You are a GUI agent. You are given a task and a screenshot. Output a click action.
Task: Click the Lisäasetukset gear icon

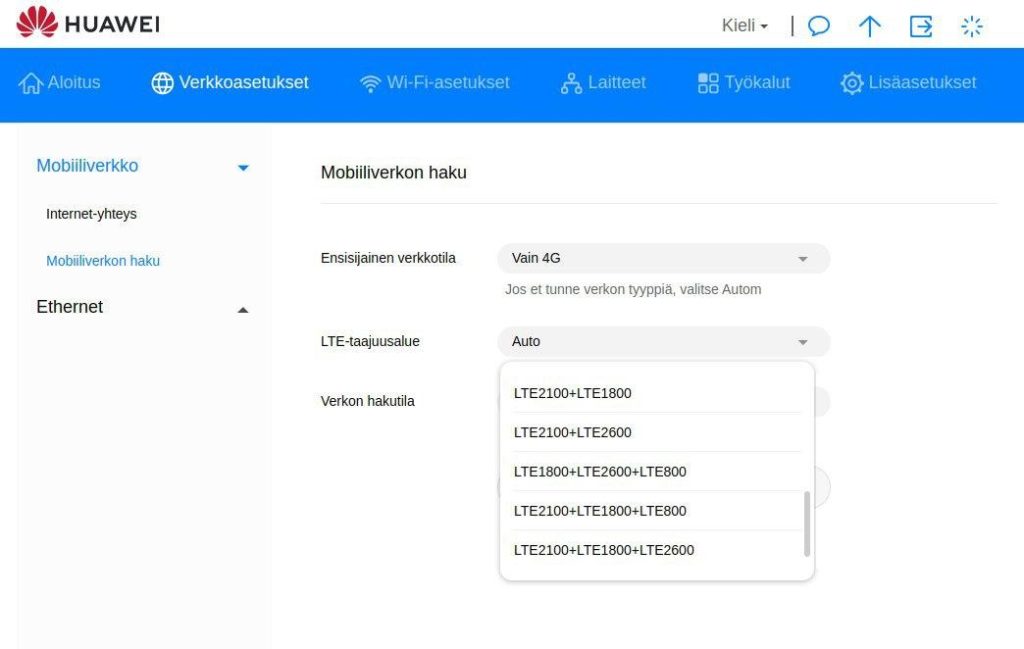click(852, 83)
